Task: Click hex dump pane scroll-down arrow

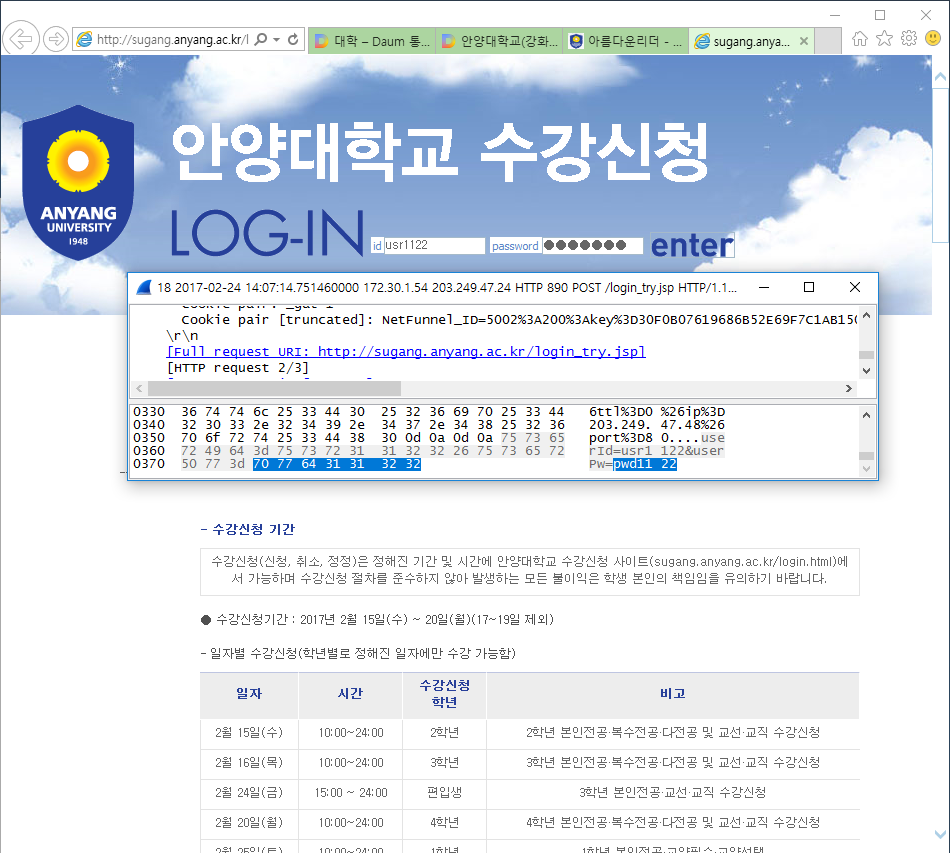Action: click(866, 468)
